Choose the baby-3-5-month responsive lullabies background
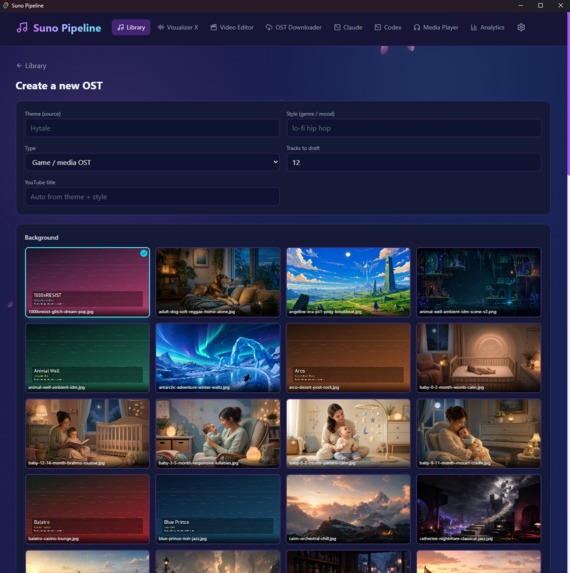570x573 pixels. (x=218, y=433)
